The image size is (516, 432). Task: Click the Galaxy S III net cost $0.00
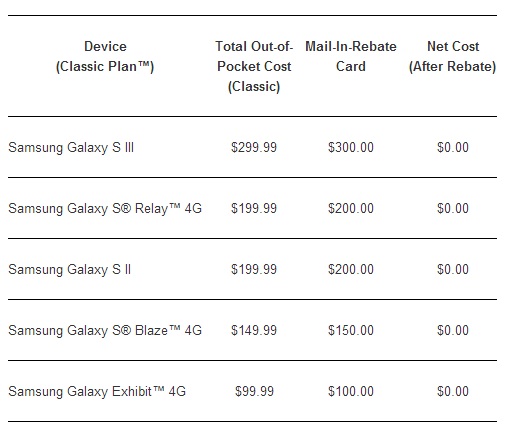coord(453,147)
